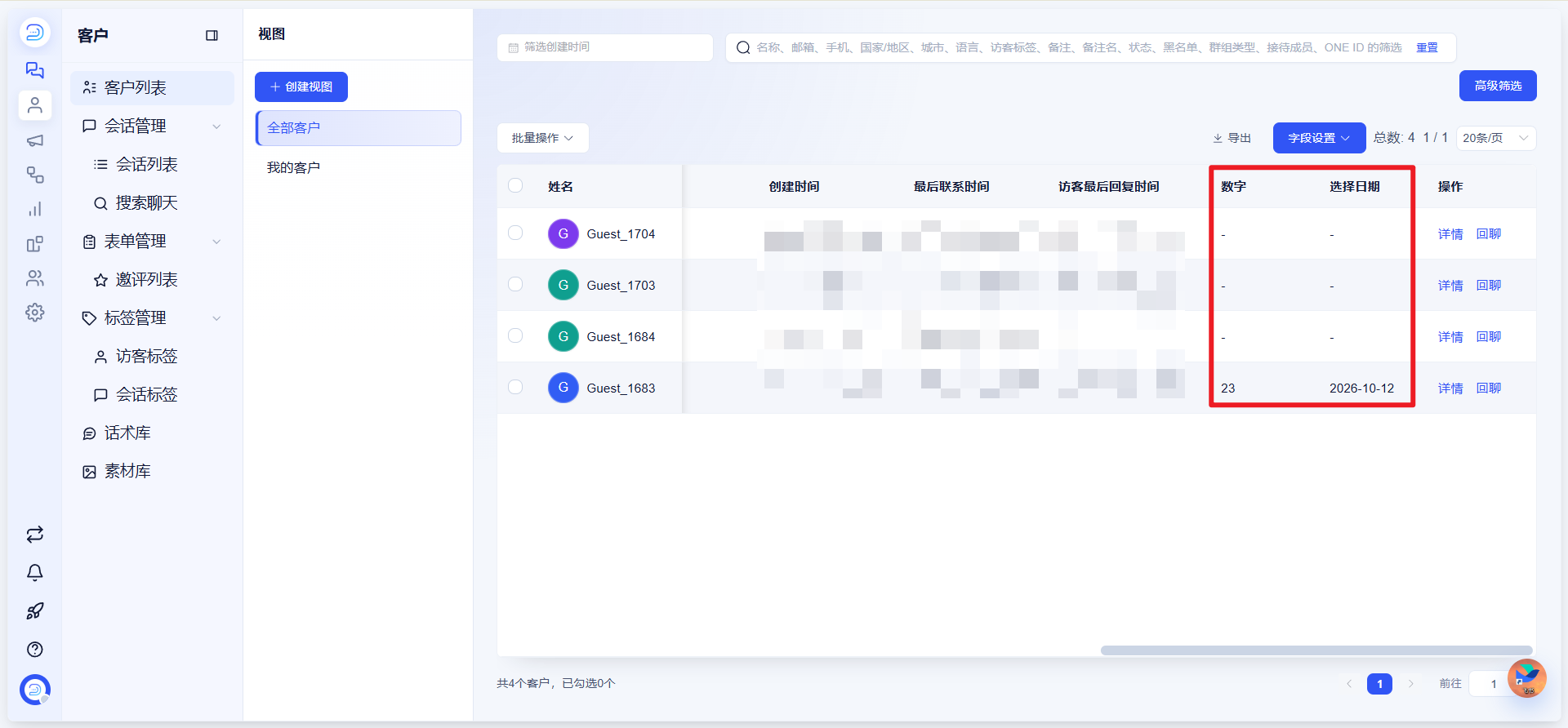Click the rocket icon in left rail
Image resolution: width=1568 pixels, height=728 pixels.
coord(34,611)
